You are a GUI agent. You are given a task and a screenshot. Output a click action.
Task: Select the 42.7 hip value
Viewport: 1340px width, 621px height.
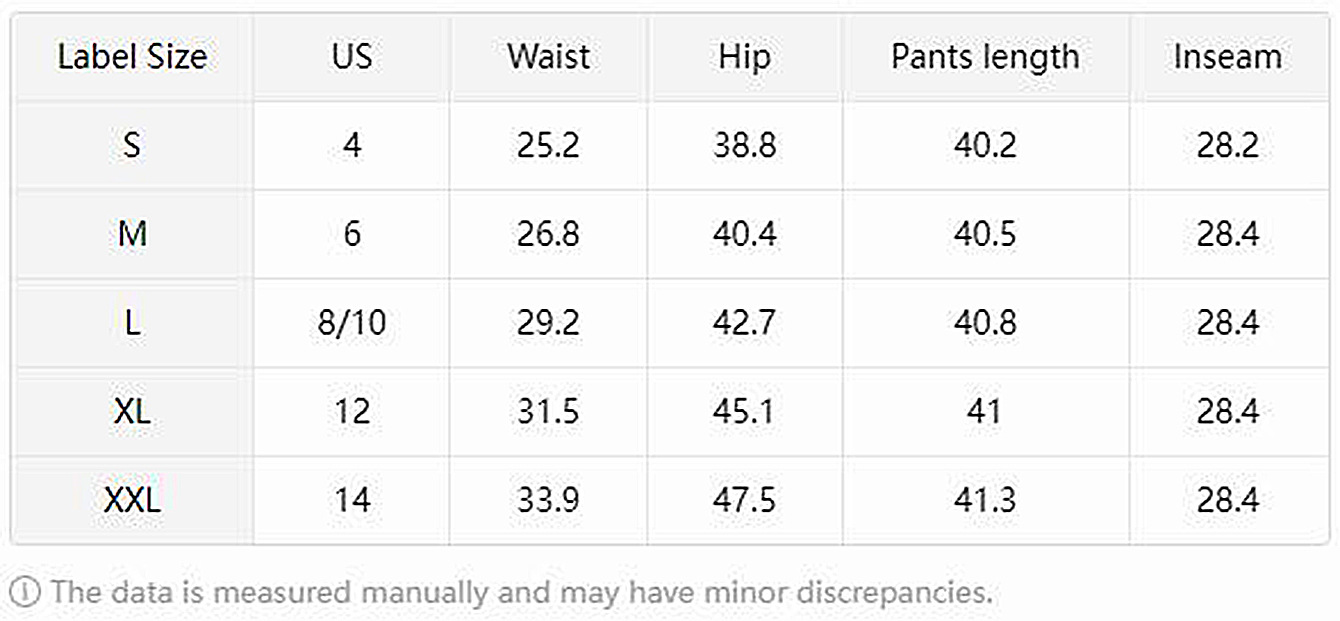744,323
